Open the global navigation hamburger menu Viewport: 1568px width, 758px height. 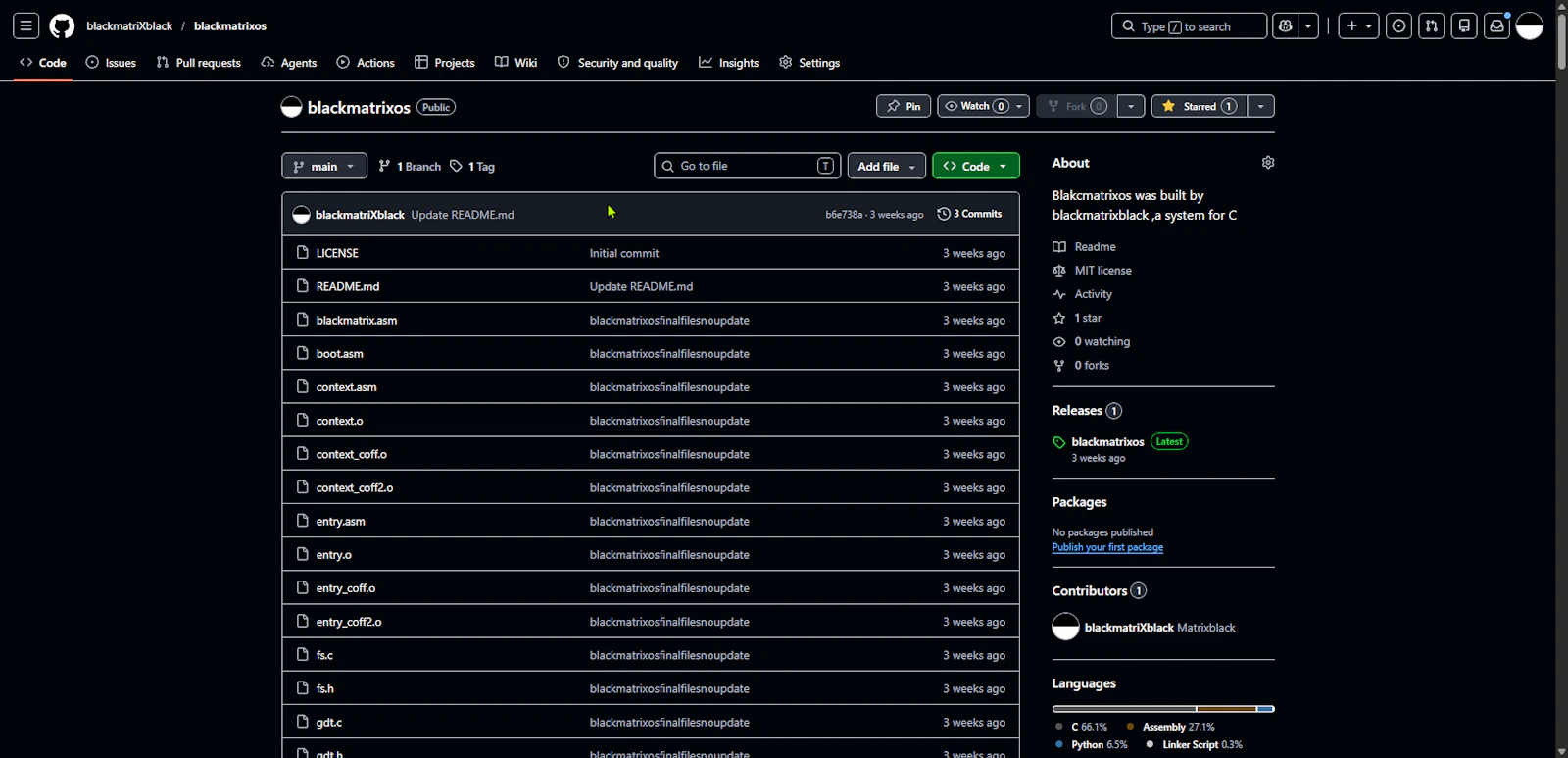(x=26, y=26)
